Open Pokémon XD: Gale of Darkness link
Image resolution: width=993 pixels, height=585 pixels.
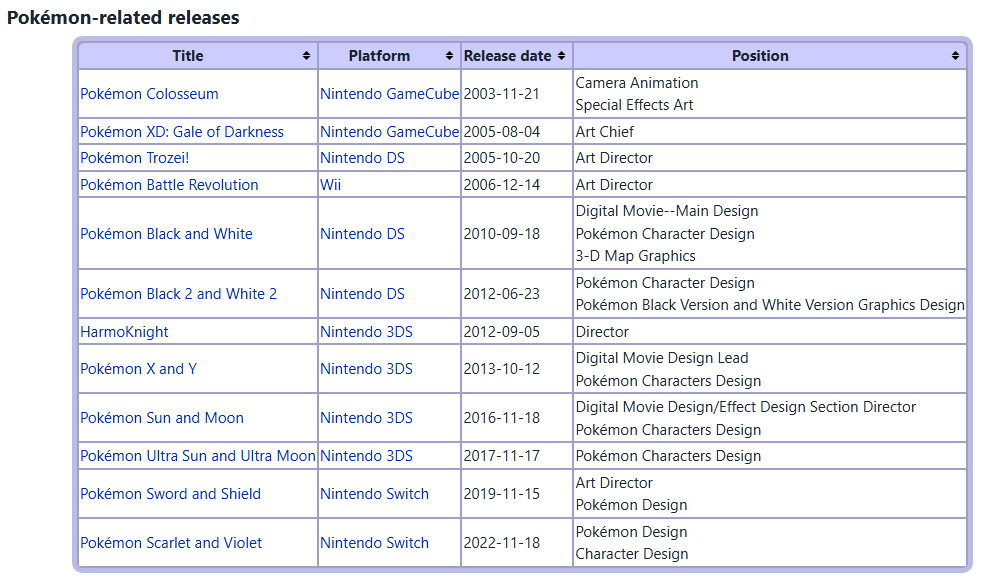pyautogui.click(x=182, y=132)
